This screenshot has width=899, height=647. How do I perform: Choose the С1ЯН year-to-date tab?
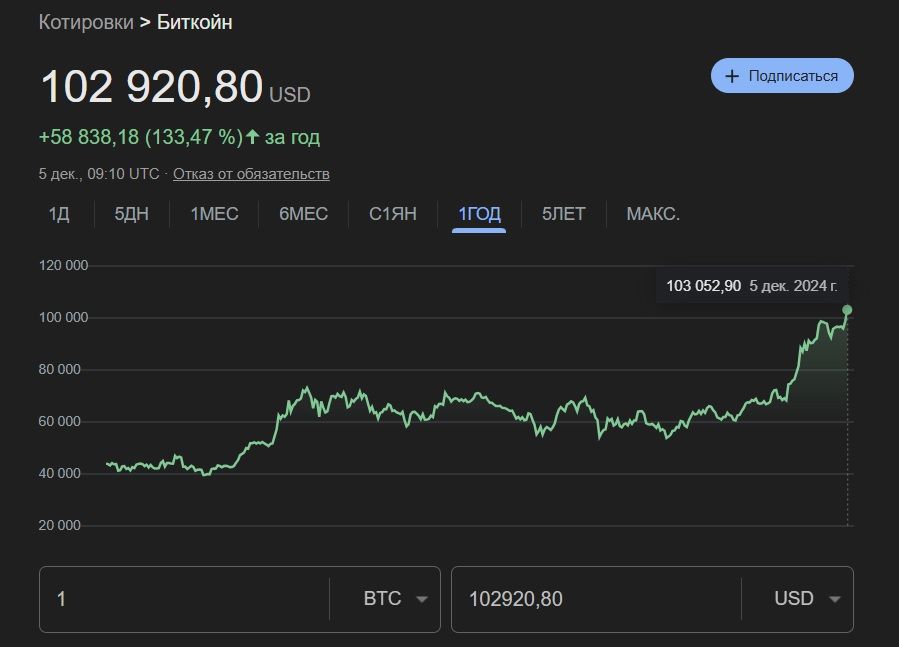pos(392,214)
